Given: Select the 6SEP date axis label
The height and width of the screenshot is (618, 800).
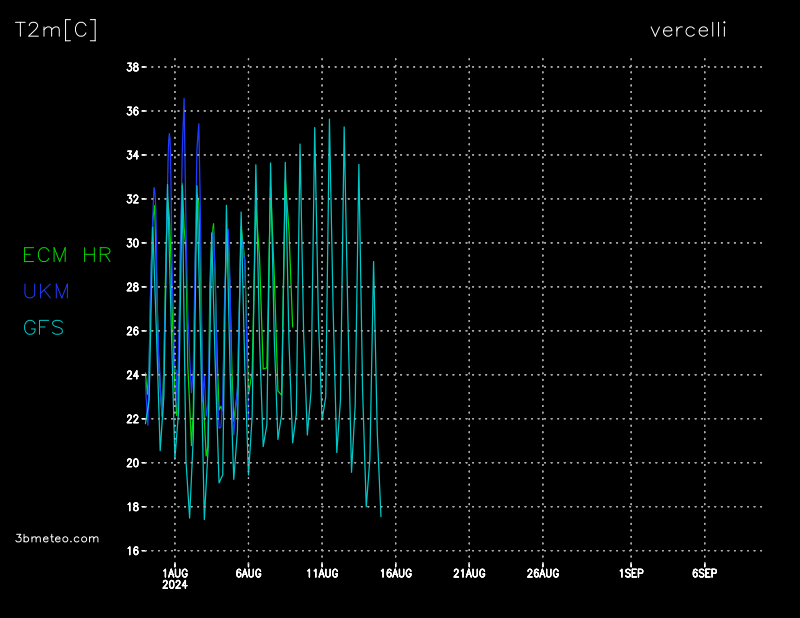Looking at the screenshot, I should pyautogui.click(x=704, y=573).
